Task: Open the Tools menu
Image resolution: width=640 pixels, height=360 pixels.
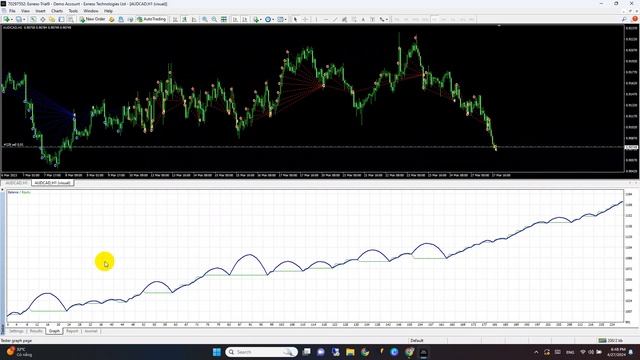Action: click(73, 11)
